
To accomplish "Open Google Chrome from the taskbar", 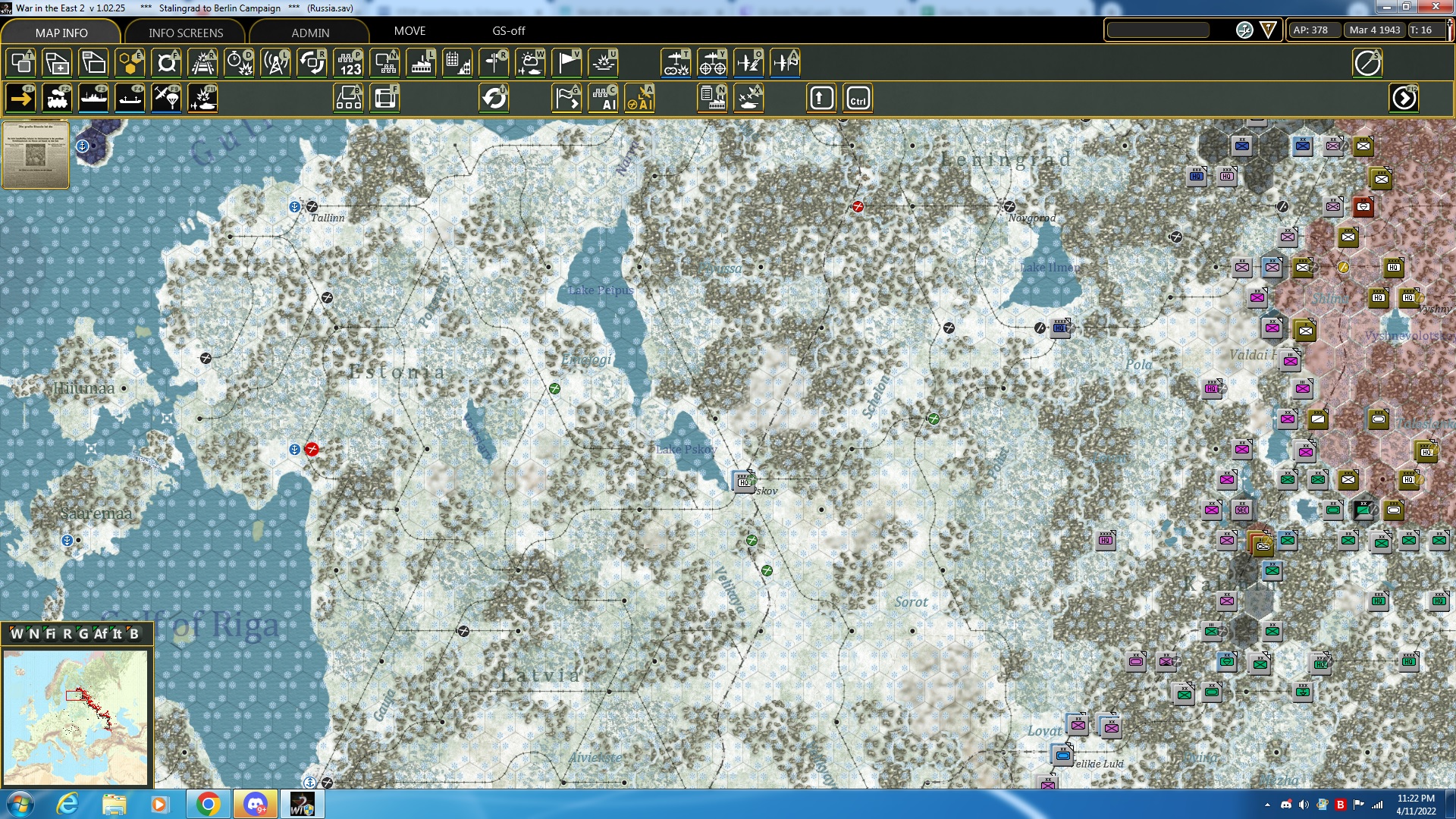I will click(x=208, y=804).
